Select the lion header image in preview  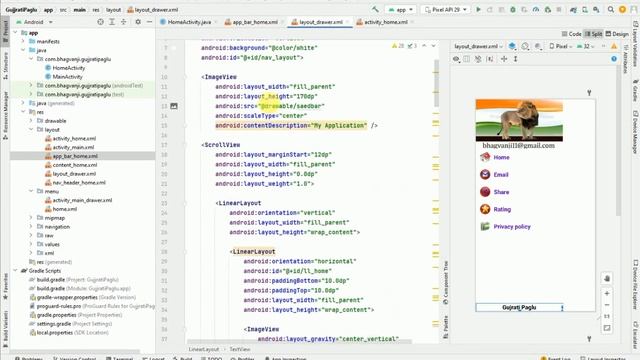pos(519,120)
